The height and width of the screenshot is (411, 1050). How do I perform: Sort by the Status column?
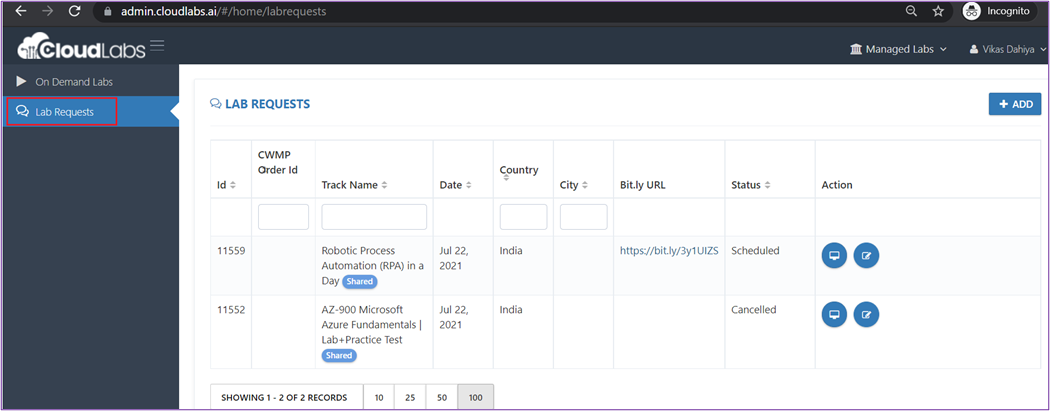751,185
